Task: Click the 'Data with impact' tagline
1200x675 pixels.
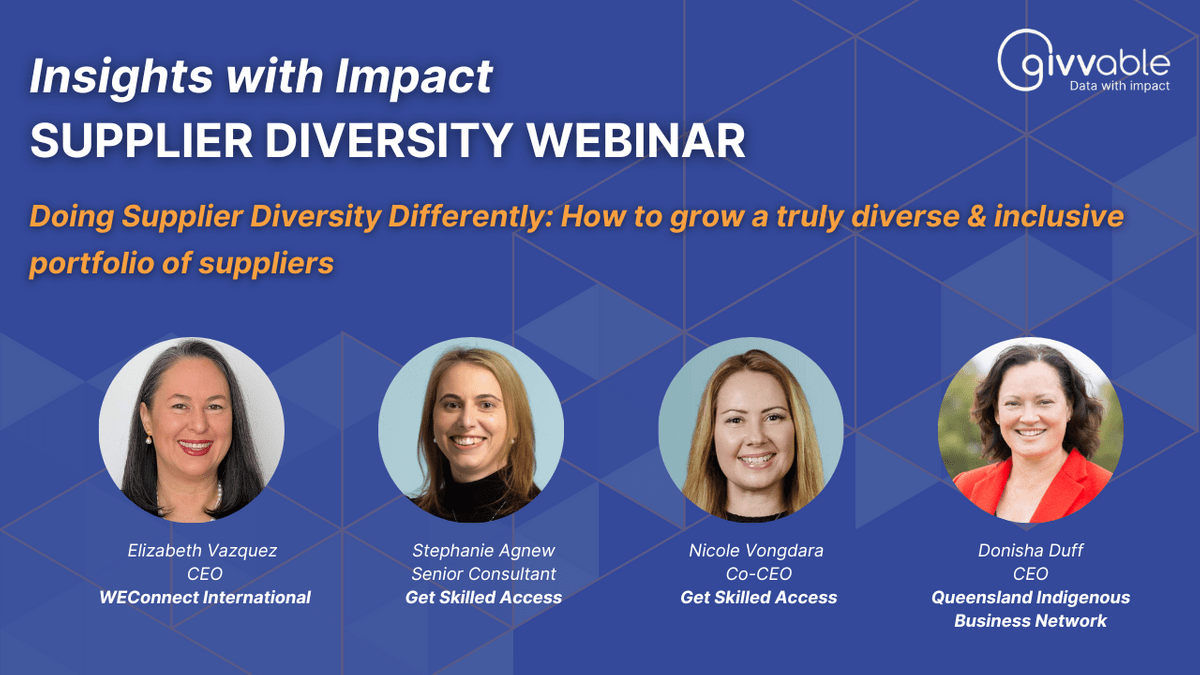Action: coord(1120,86)
